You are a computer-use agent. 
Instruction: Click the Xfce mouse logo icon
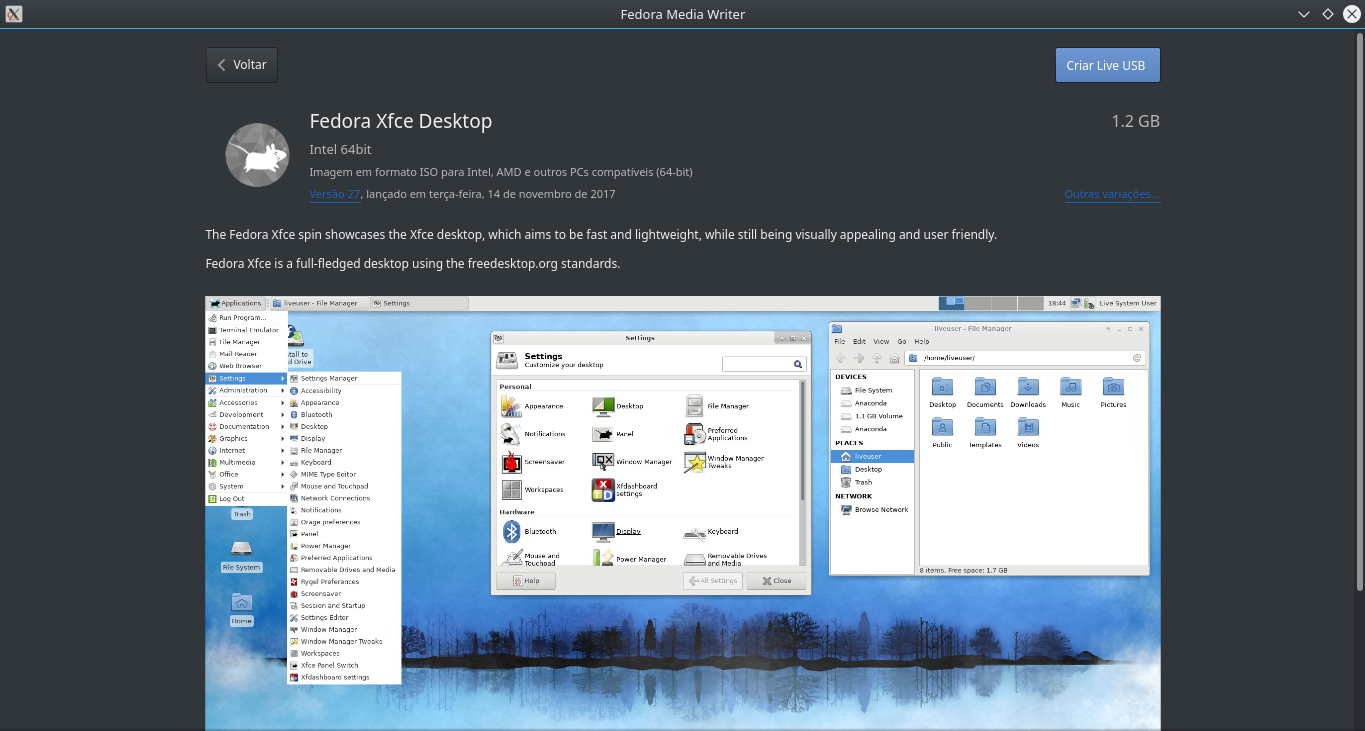click(x=257, y=155)
